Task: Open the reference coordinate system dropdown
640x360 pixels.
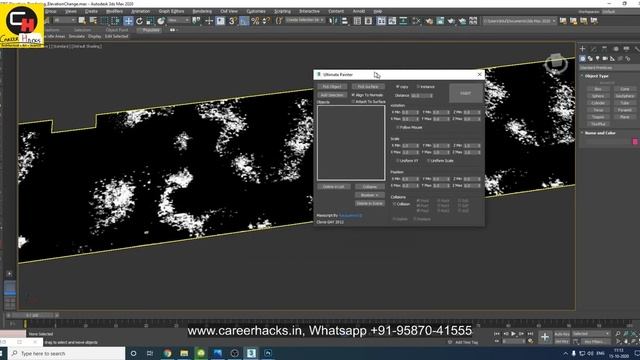Action: click(x=178, y=20)
